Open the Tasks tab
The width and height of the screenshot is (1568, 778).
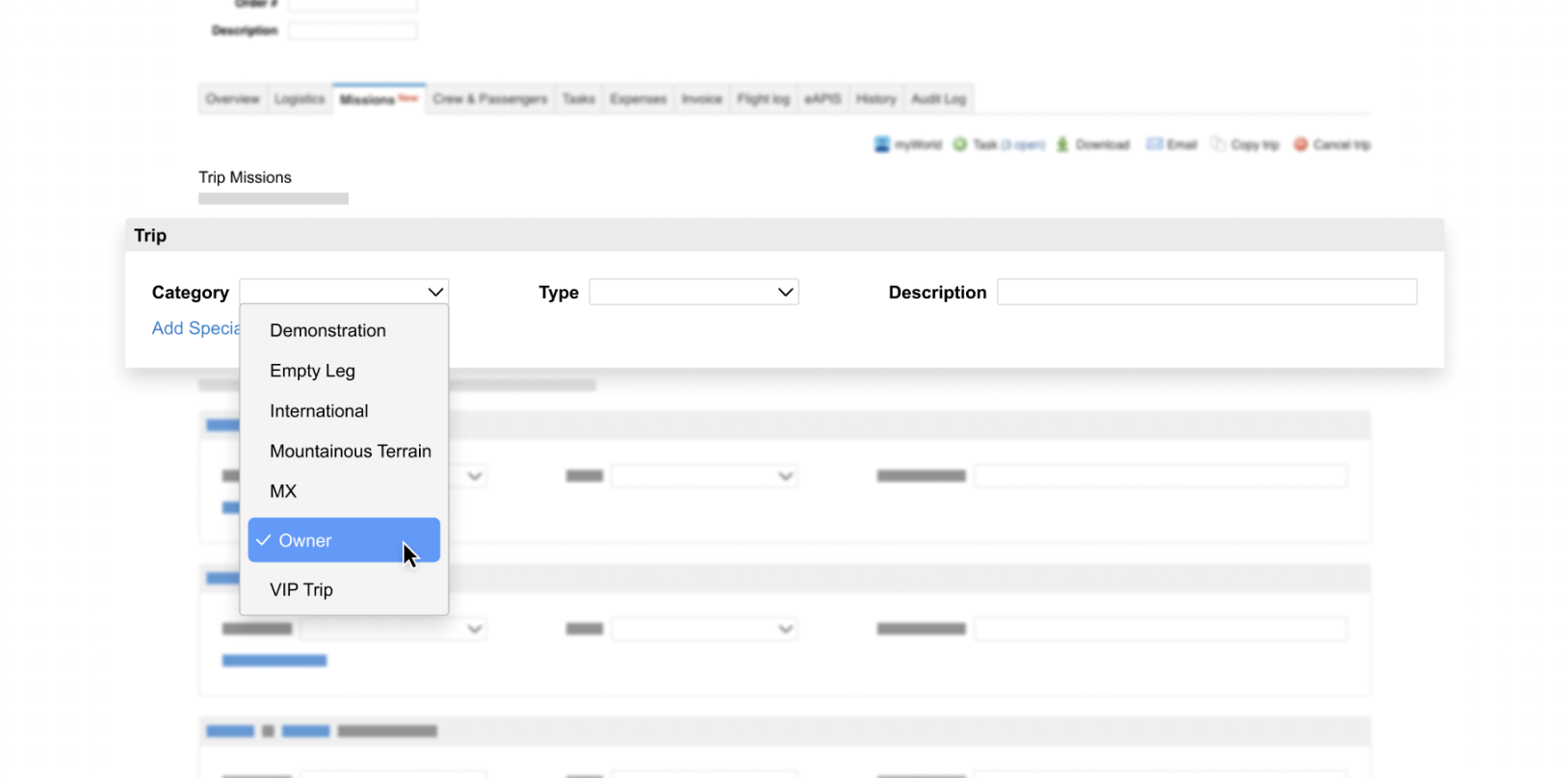(579, 99)
